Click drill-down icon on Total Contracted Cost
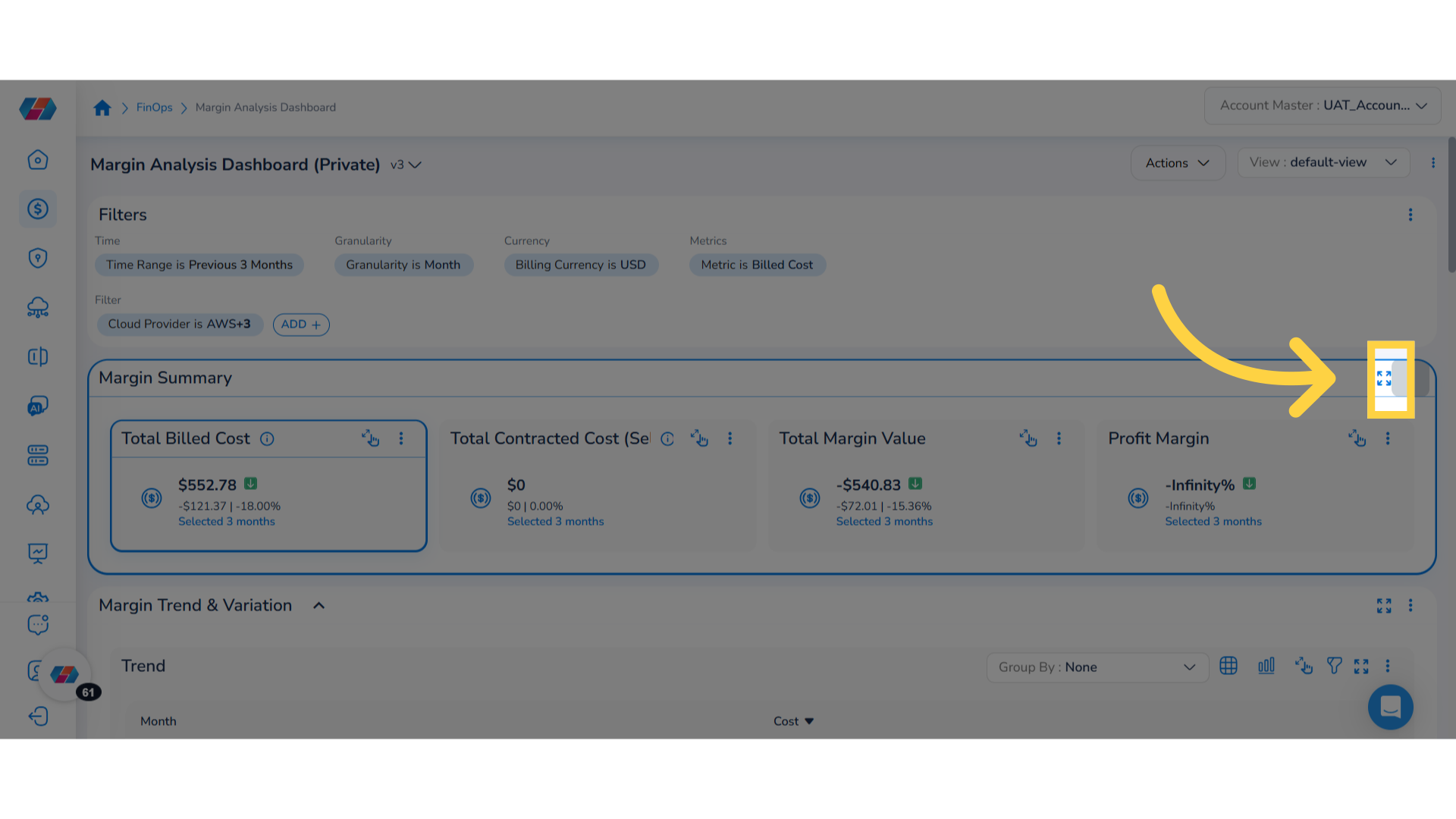This screenshot has height=819, width=1456. (x=699, y=438)
